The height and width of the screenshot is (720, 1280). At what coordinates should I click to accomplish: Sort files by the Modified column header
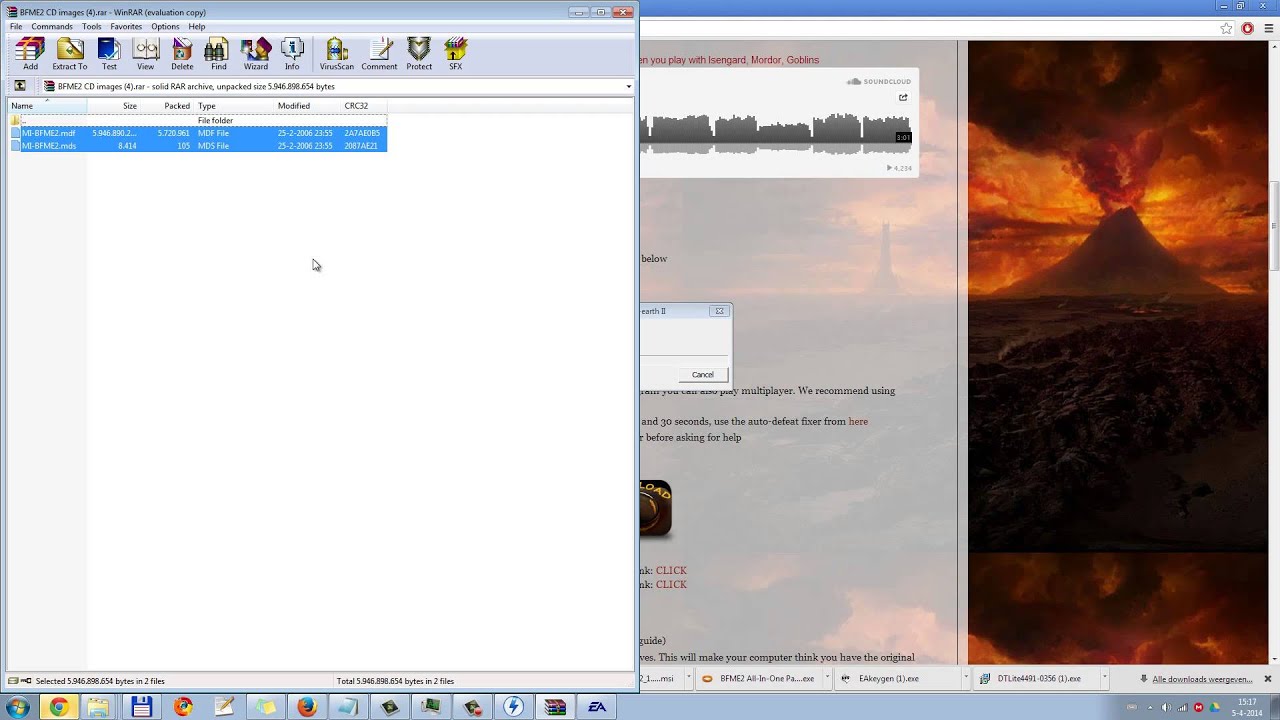307,105
